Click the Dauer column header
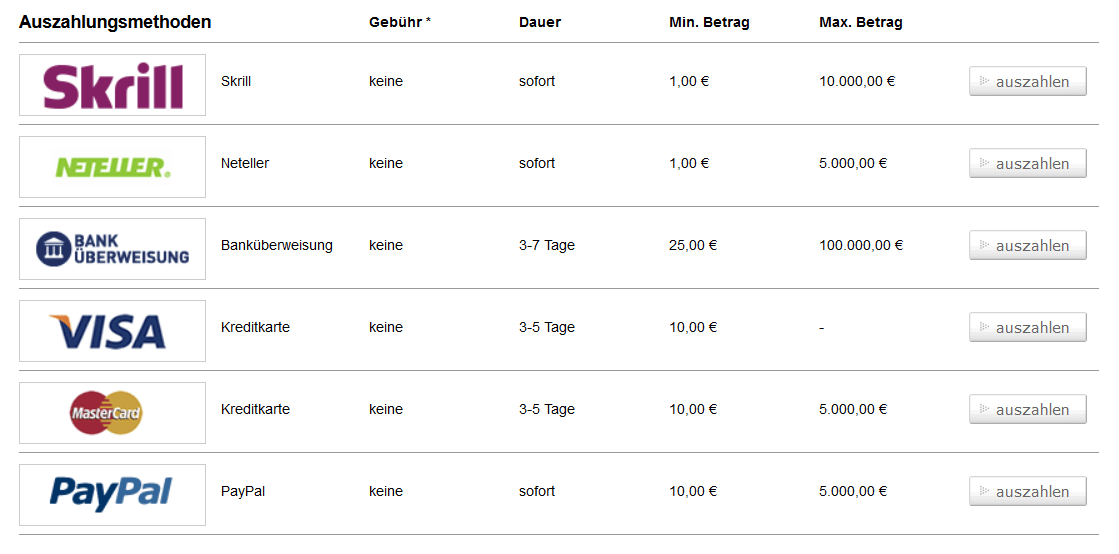Image resolution: width=1119 pixels, height=554 pixels. (540, 23)
